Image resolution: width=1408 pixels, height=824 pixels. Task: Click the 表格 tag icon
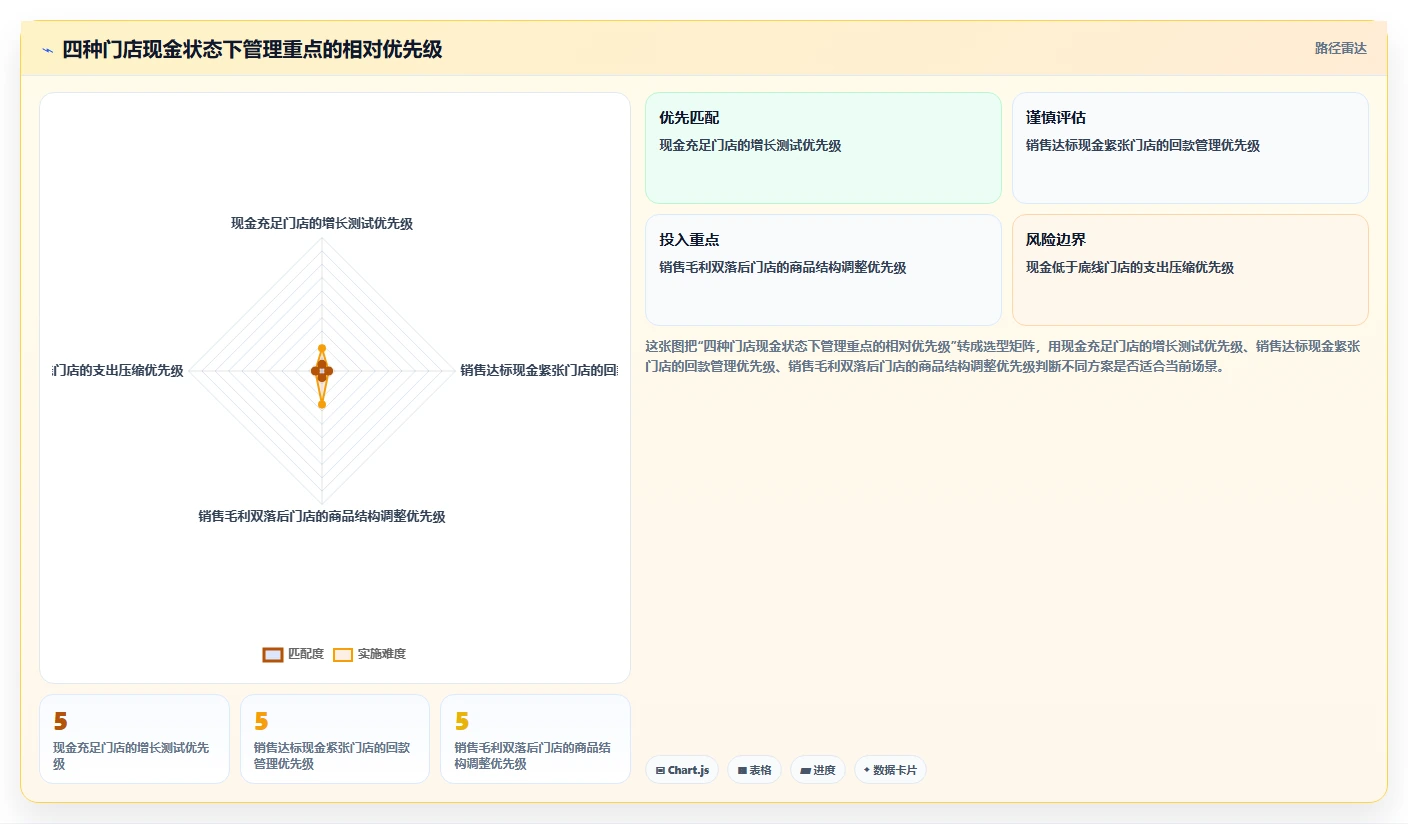(742, 771)
